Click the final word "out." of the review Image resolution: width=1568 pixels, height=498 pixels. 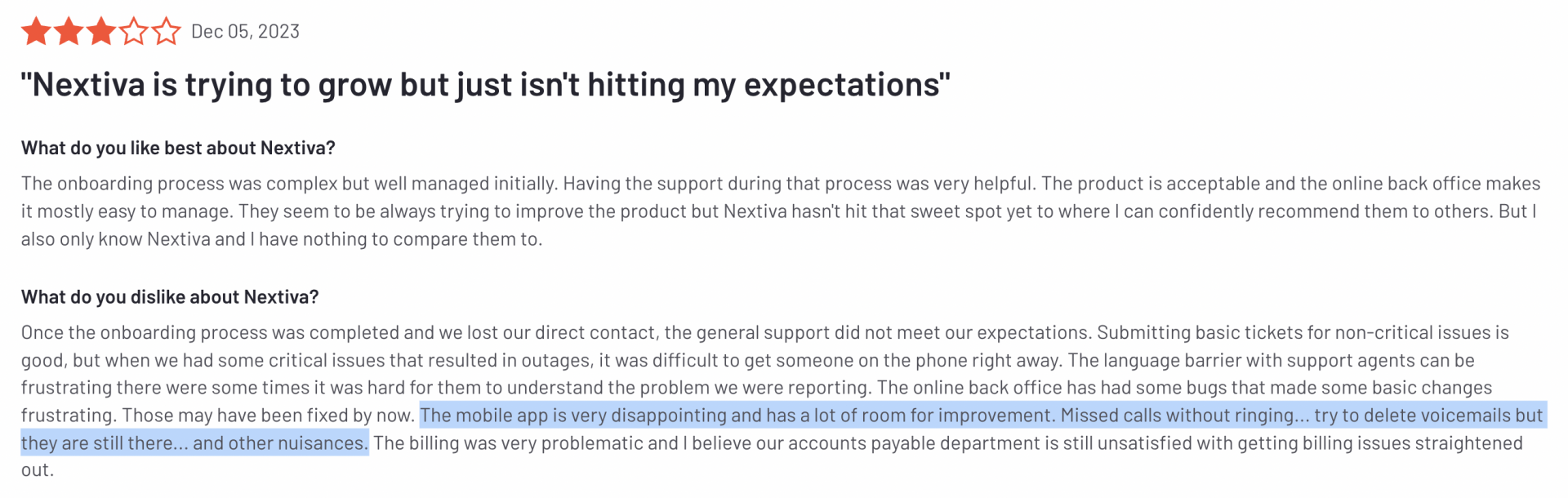pos(38,470)
